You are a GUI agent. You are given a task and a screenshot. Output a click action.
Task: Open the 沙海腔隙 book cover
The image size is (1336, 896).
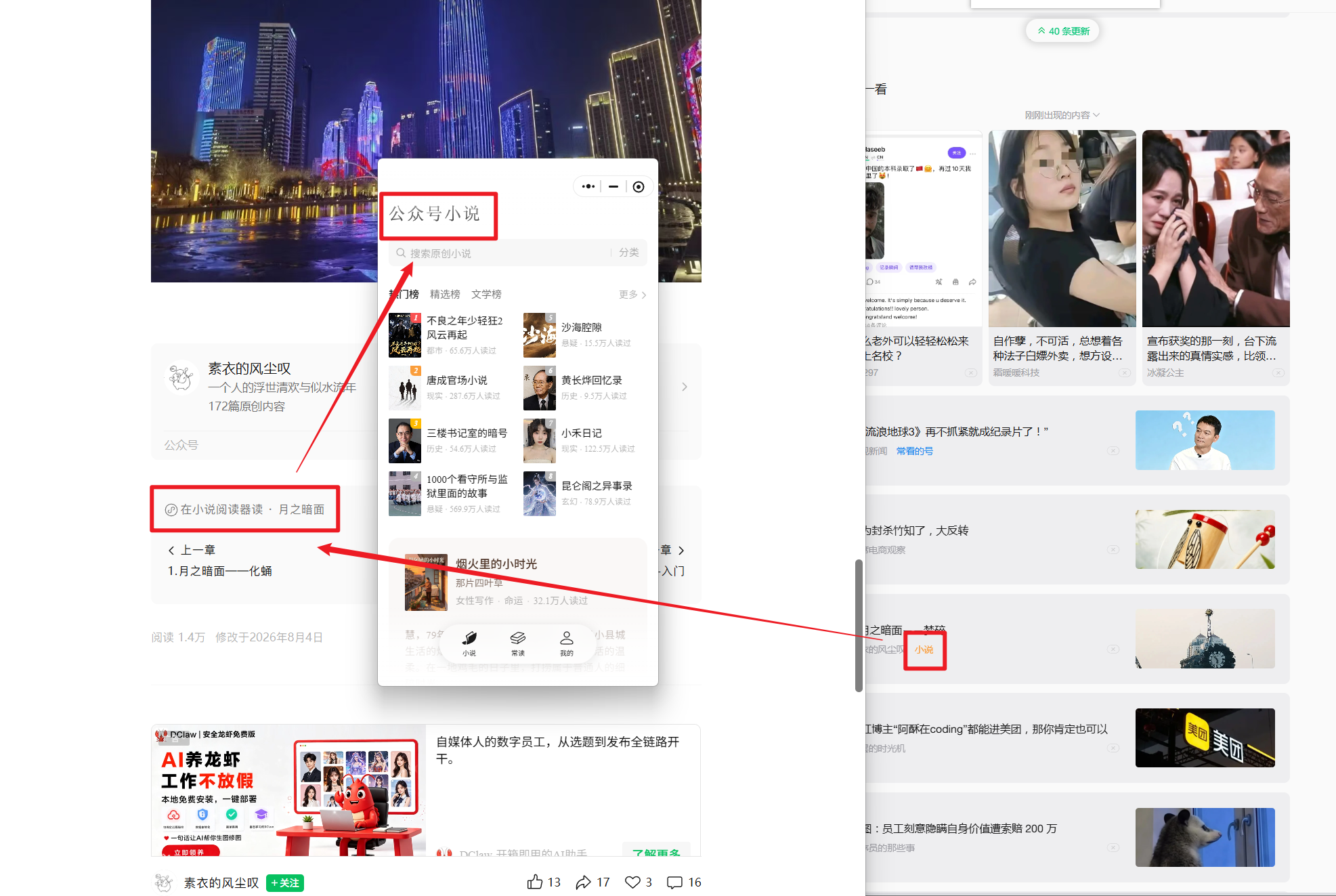point(540,335)
